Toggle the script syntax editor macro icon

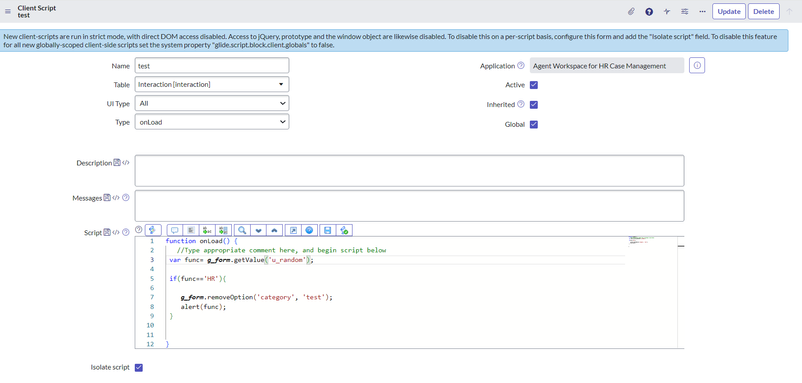pyautogui.click(x=153, y=230)
